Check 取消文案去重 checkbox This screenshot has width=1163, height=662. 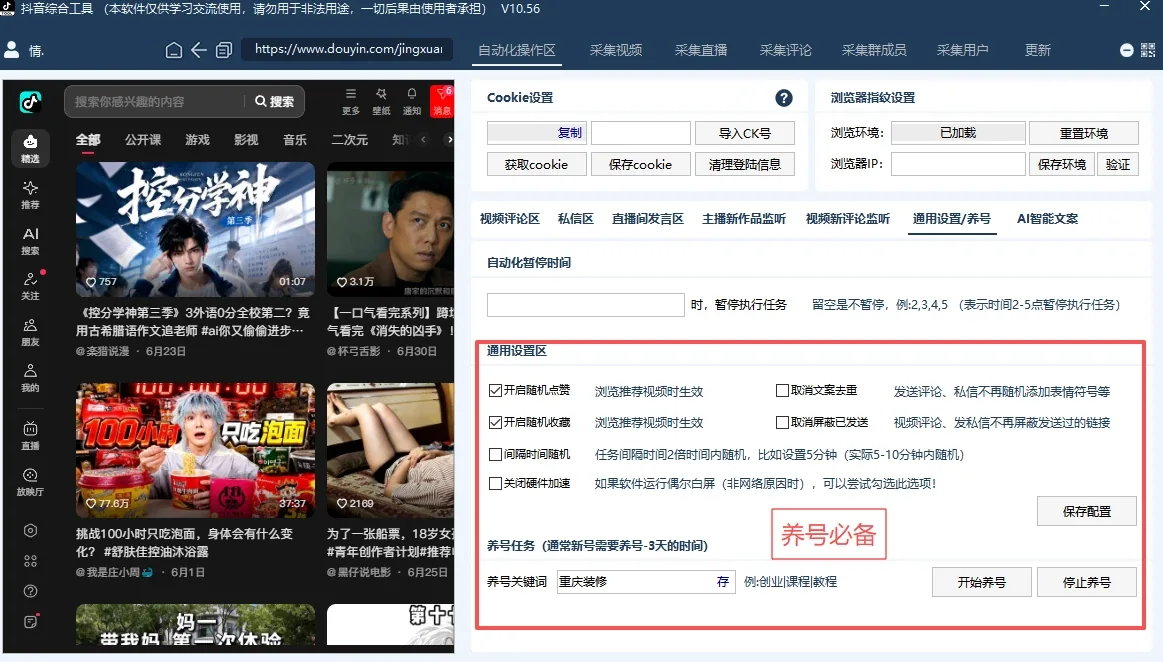782,391
